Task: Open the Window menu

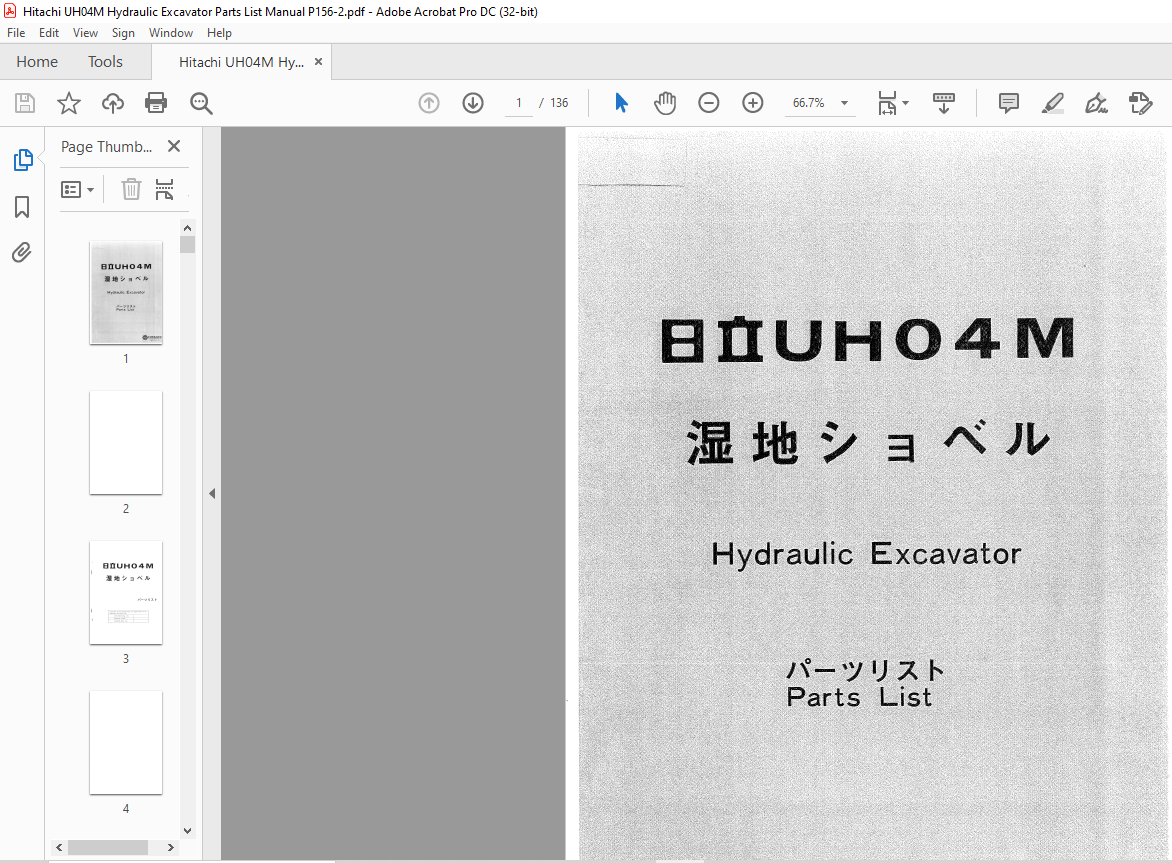Action: click(x=170, y=33)
